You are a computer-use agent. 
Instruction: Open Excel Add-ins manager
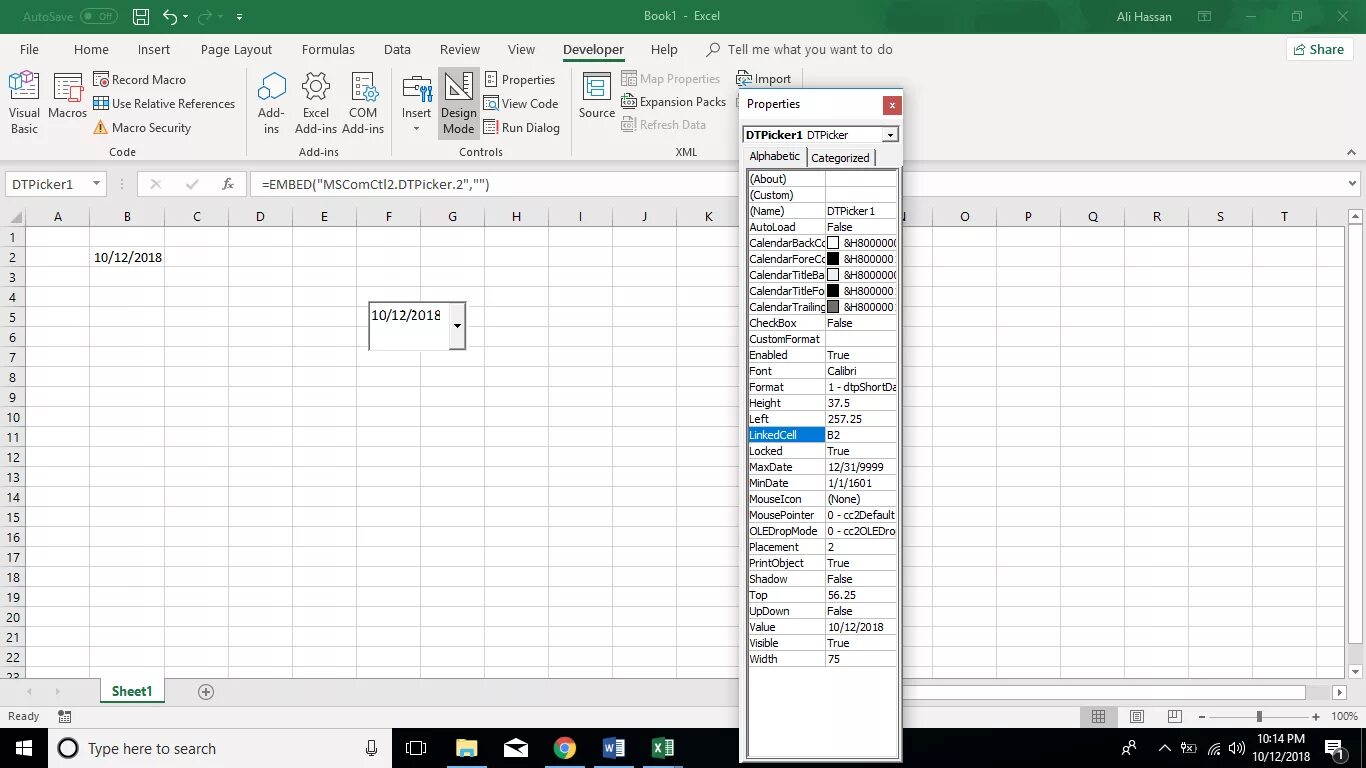[x=316, y=103]
